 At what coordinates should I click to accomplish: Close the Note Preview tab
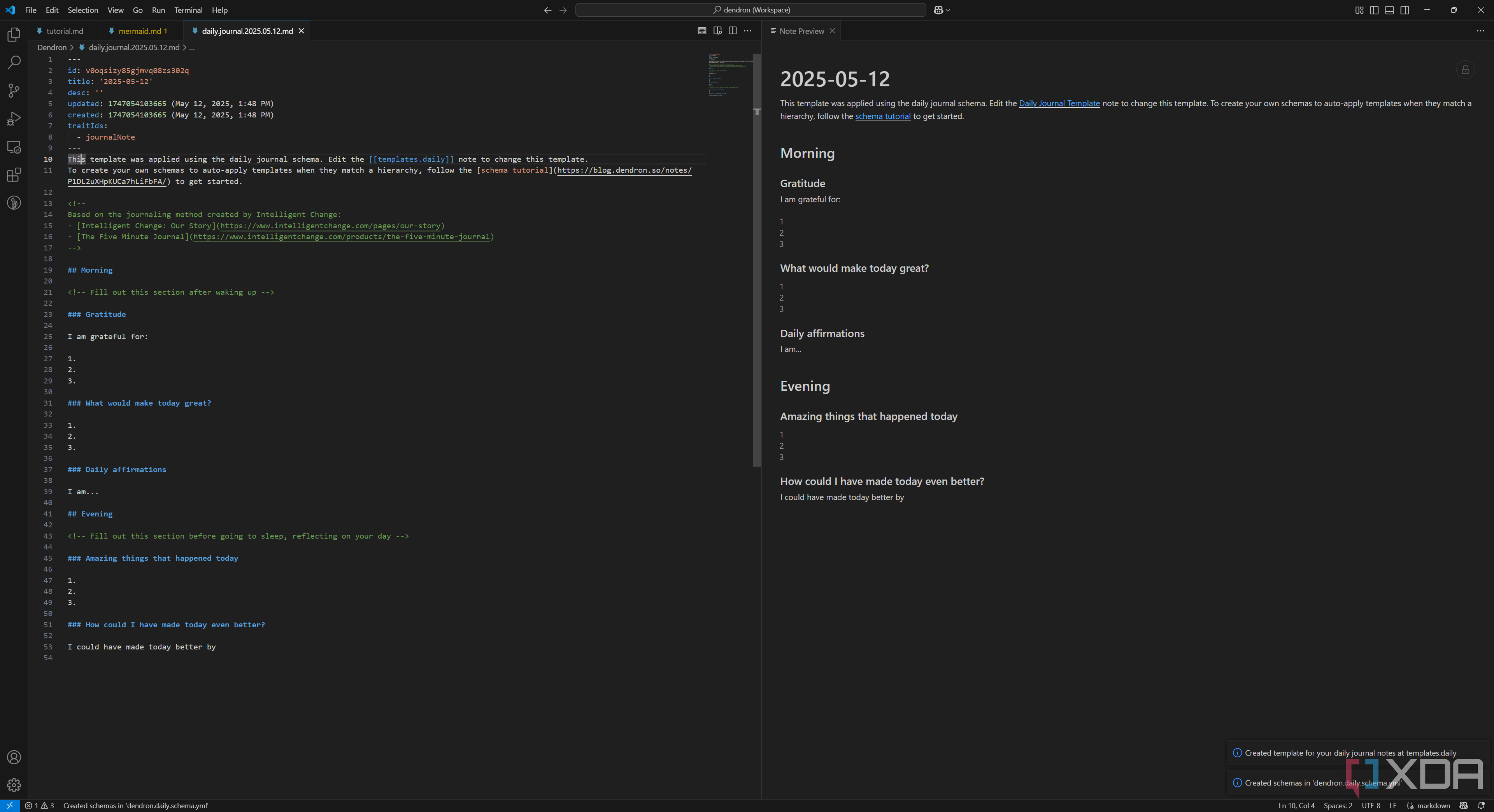click(832, 31)
